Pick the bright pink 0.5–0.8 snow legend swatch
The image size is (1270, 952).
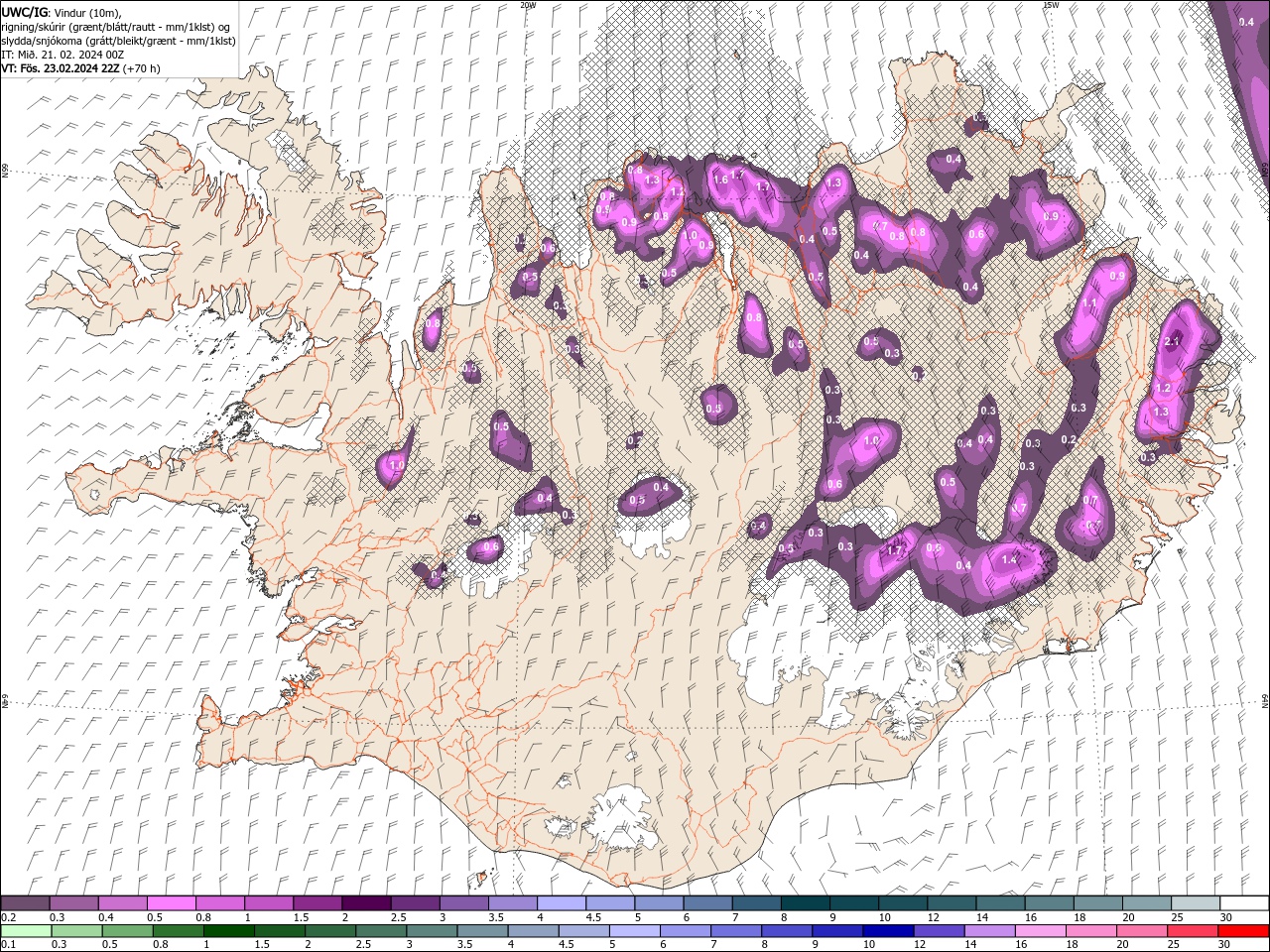click(x=172, y=903)
